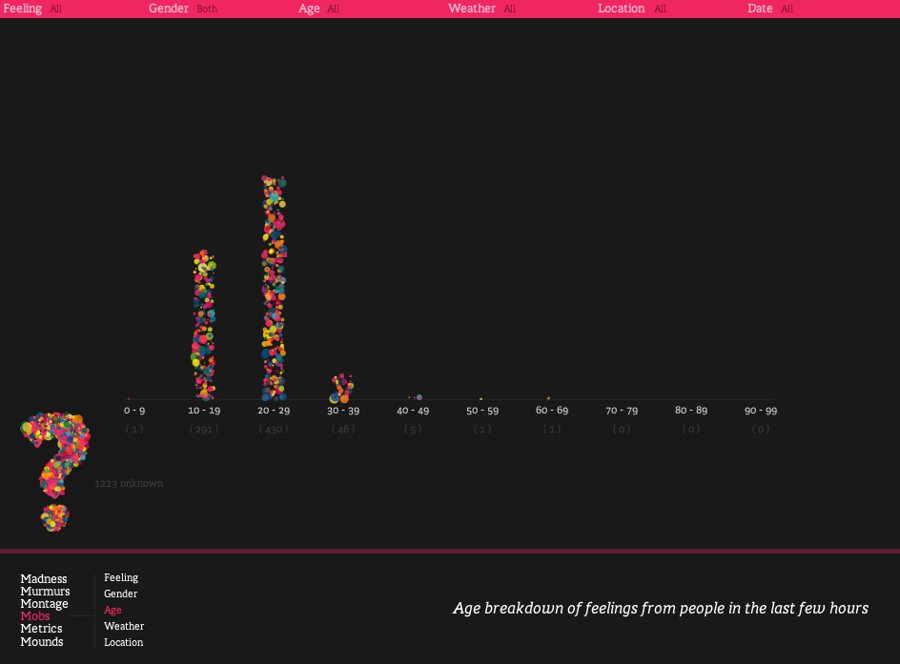Click the 30 - 39 bubble cluster
Screen dimensions: 900x664
(x=342, y=389)
